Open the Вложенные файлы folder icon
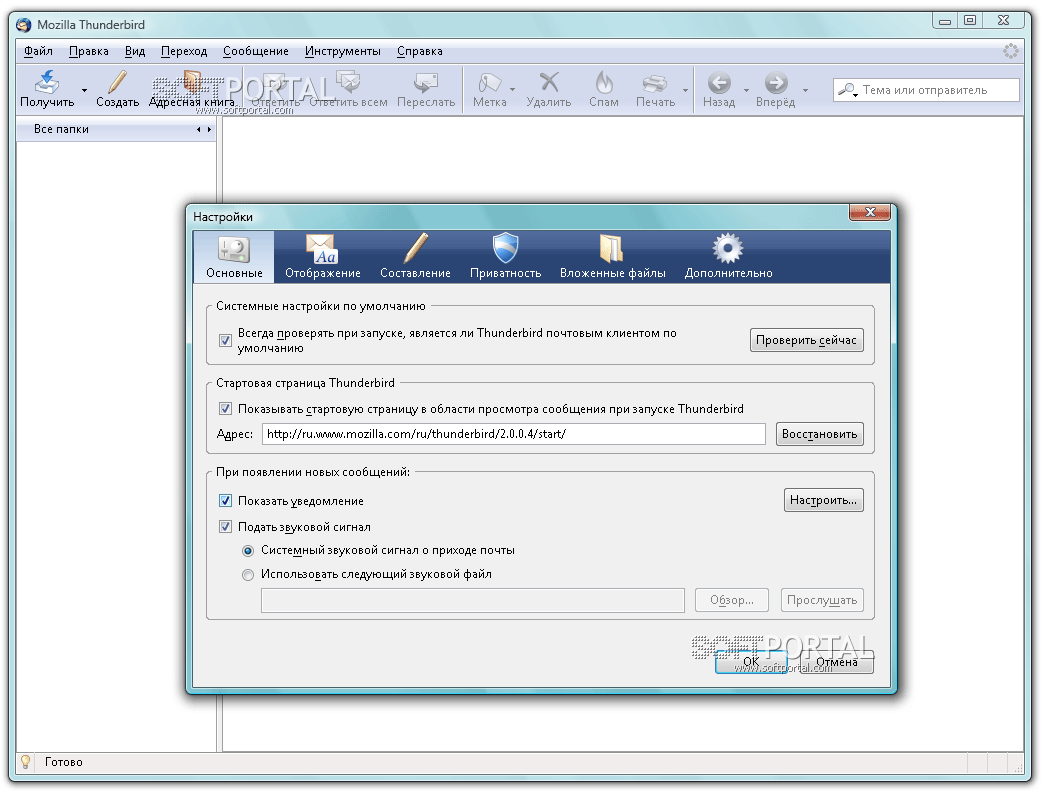Viewport: 1042px width, 793px height. point(610,249)
